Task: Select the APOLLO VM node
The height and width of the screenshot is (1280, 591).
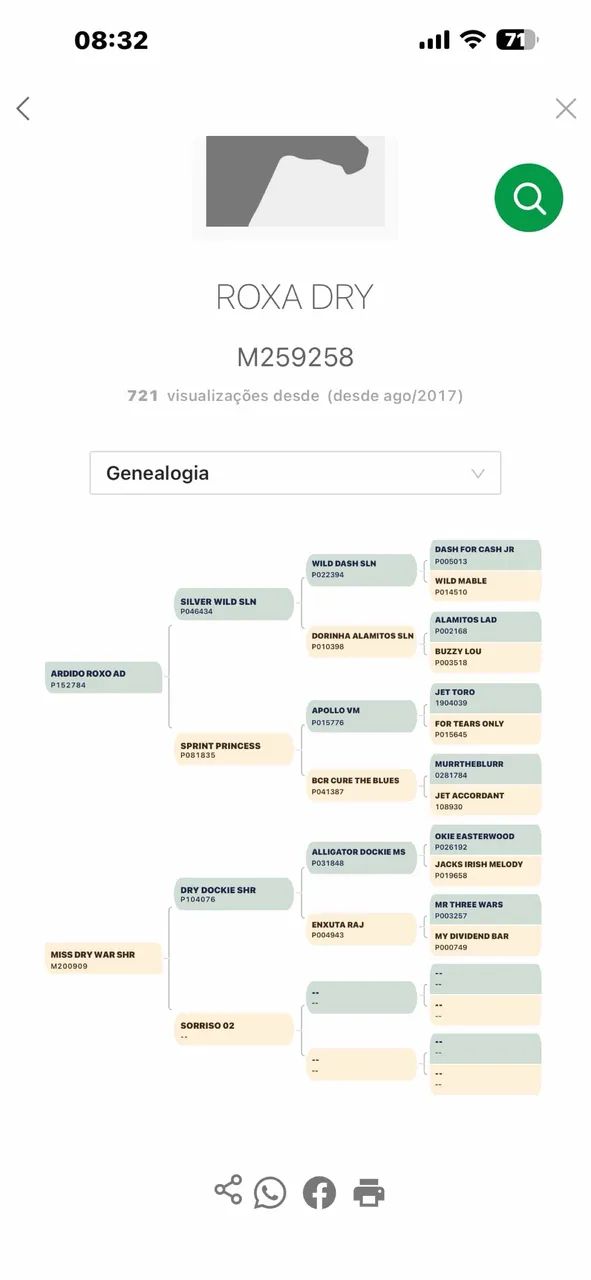Action: pyautogui.click(x=361, y=716)
